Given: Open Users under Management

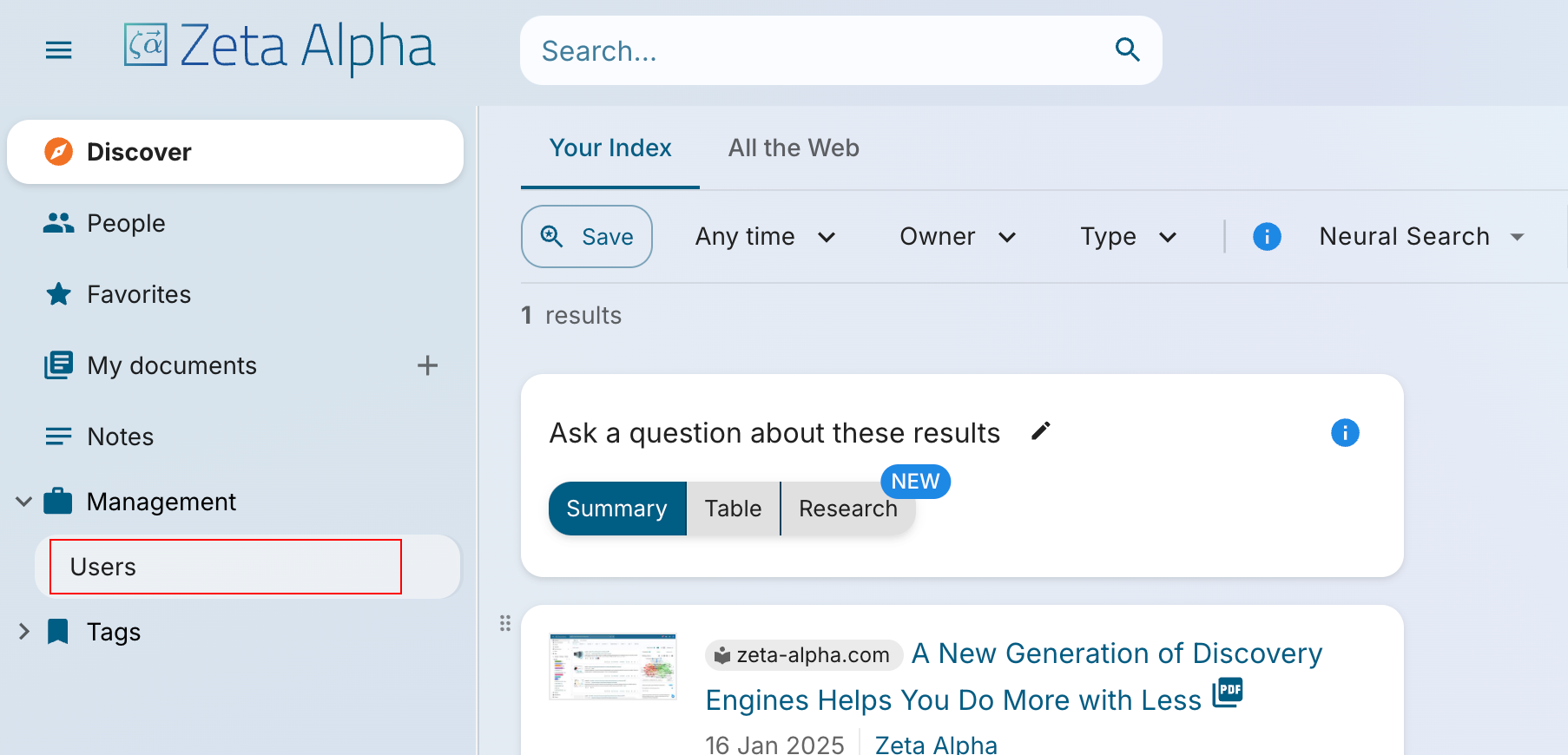Looking at the screenshot, I should click(x=226, y=567).
